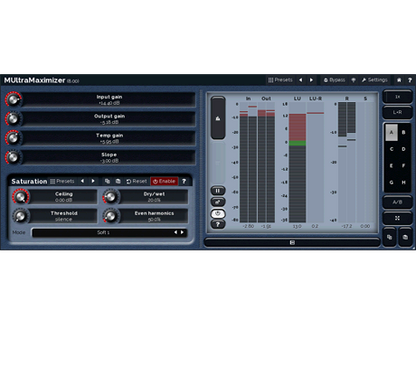Open the main Presets browser in title bar

280,80
